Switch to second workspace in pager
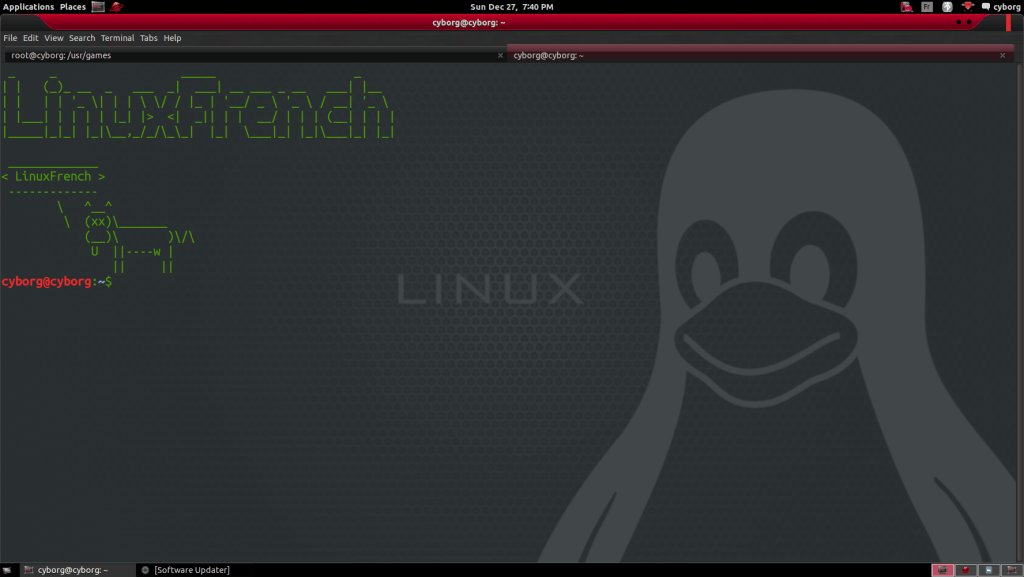This screenshot has height=577, width=1024. pos(965,570)
